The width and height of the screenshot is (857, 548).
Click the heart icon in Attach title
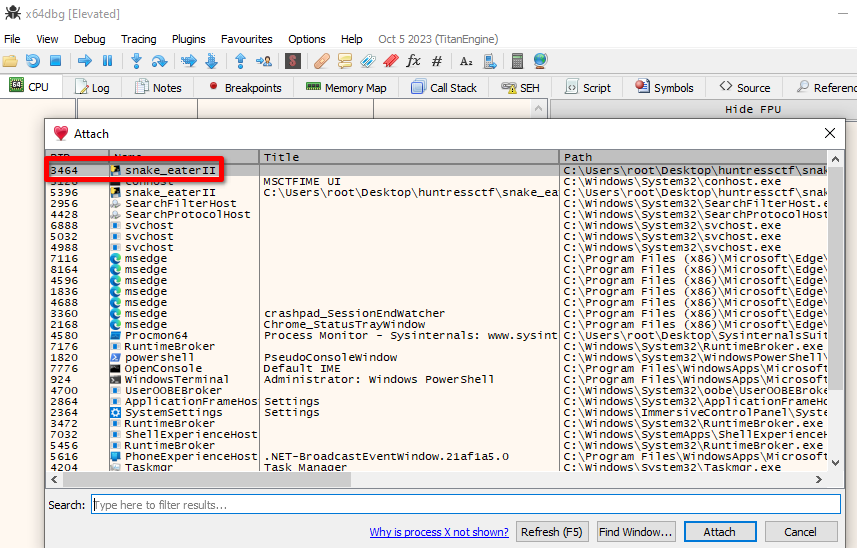(61, 134)
